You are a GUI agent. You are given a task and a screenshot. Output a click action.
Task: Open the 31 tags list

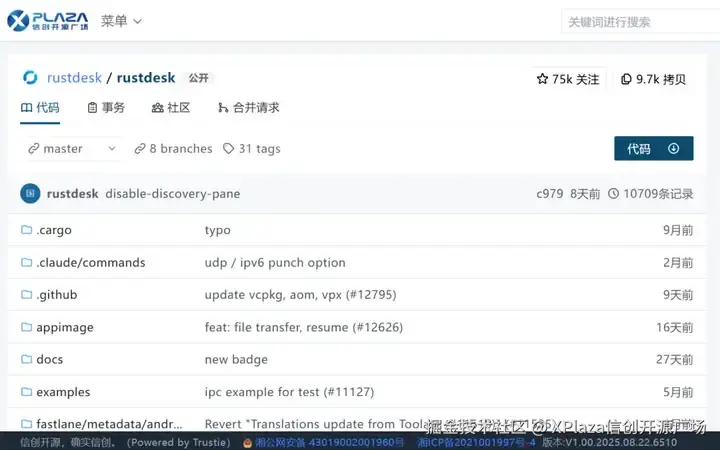[252, 149]
